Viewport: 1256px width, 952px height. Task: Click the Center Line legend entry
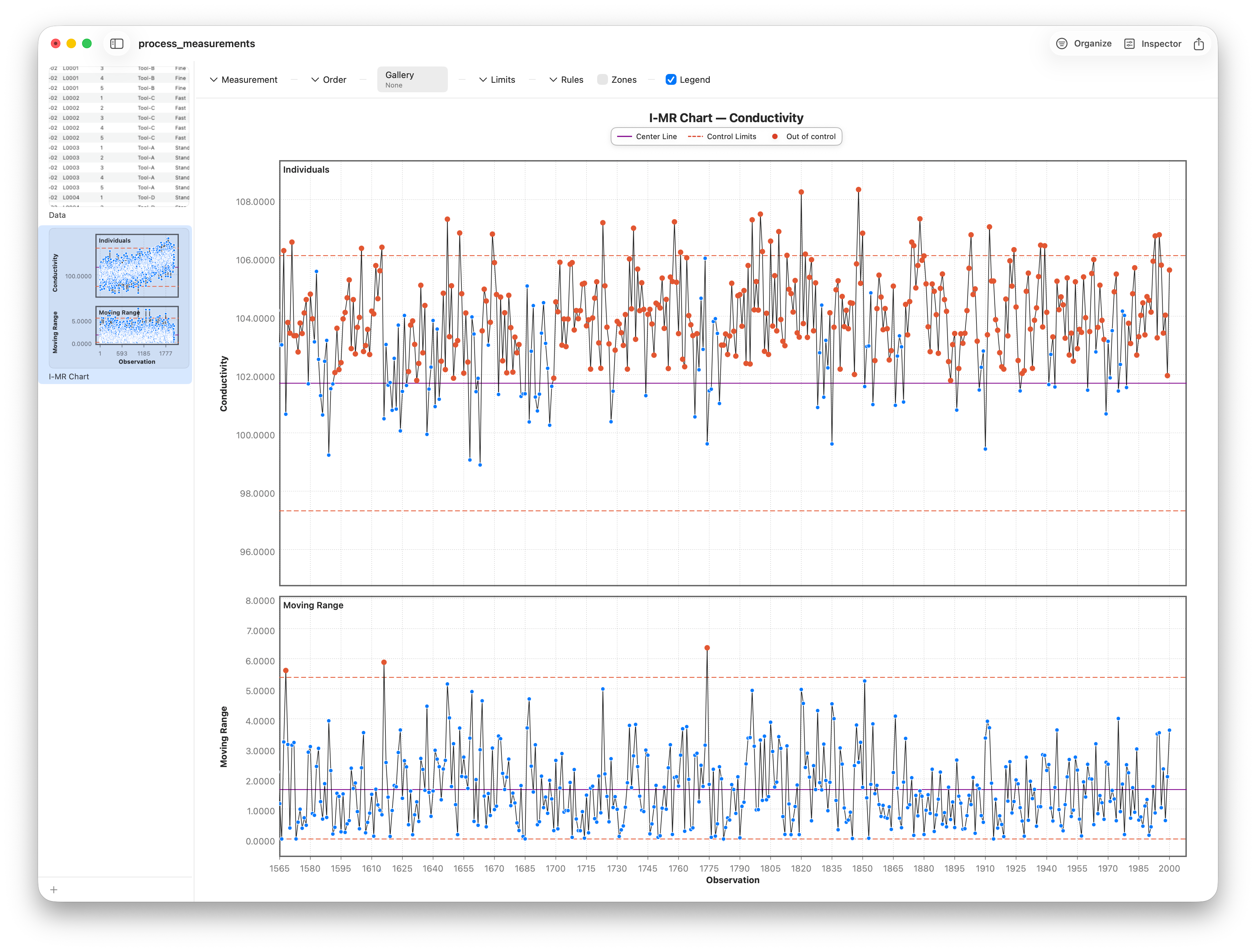click(x=647, y=137)
